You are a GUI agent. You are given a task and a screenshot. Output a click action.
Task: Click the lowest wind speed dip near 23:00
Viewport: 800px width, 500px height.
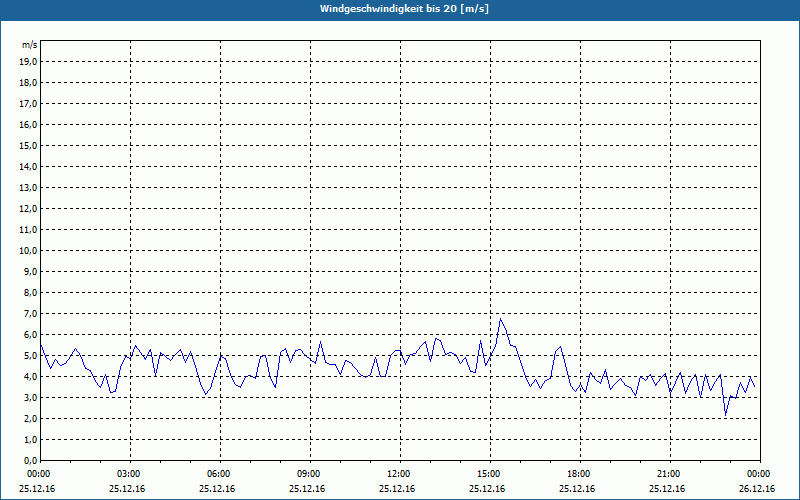click(726, 415)
